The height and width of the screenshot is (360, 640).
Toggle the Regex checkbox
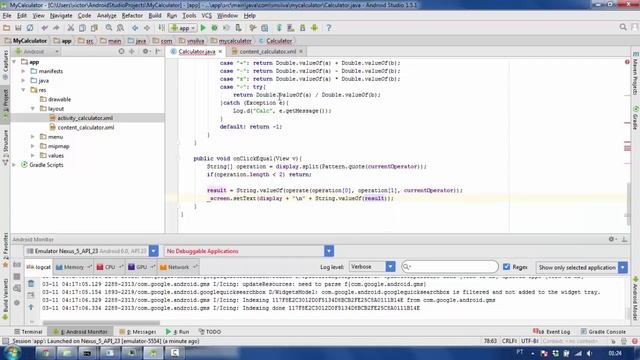507,267
